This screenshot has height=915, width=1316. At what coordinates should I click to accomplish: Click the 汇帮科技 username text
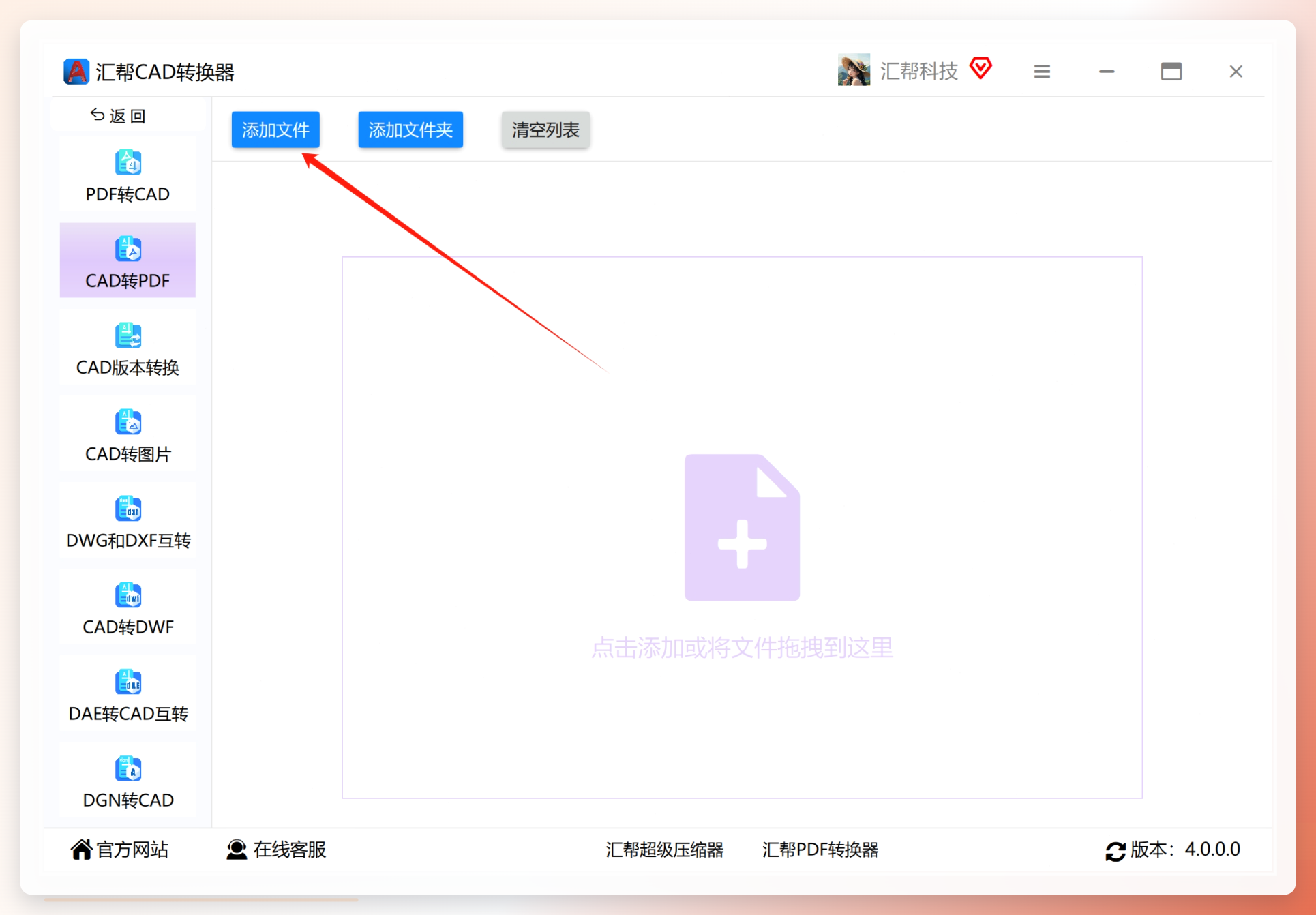919,71
